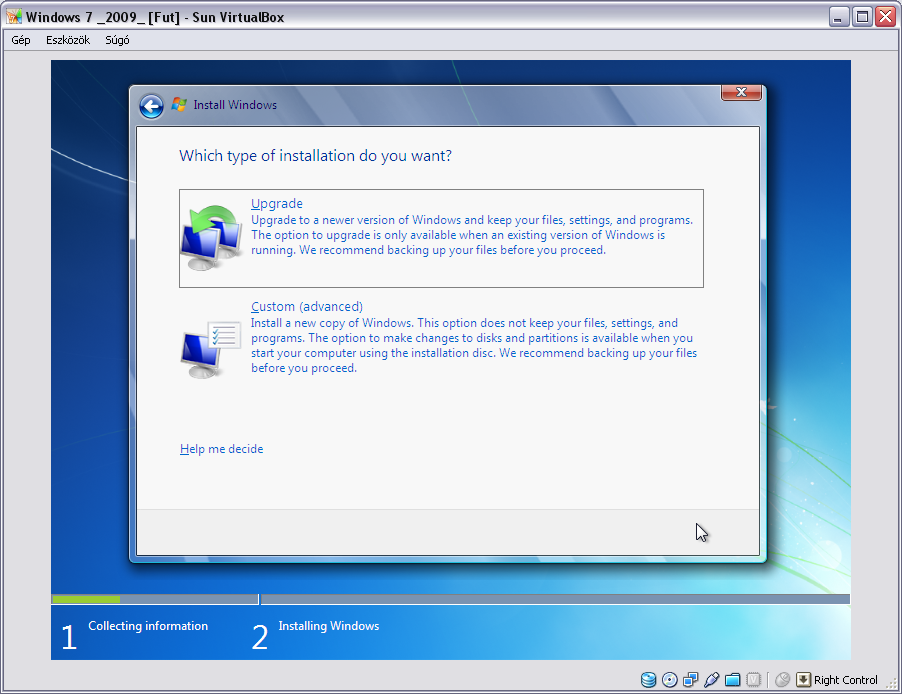Image resolution: width=902 pixels, height=694 pixels.
Task: Maximize the VirtualBox window
Action: pos(862,17)
